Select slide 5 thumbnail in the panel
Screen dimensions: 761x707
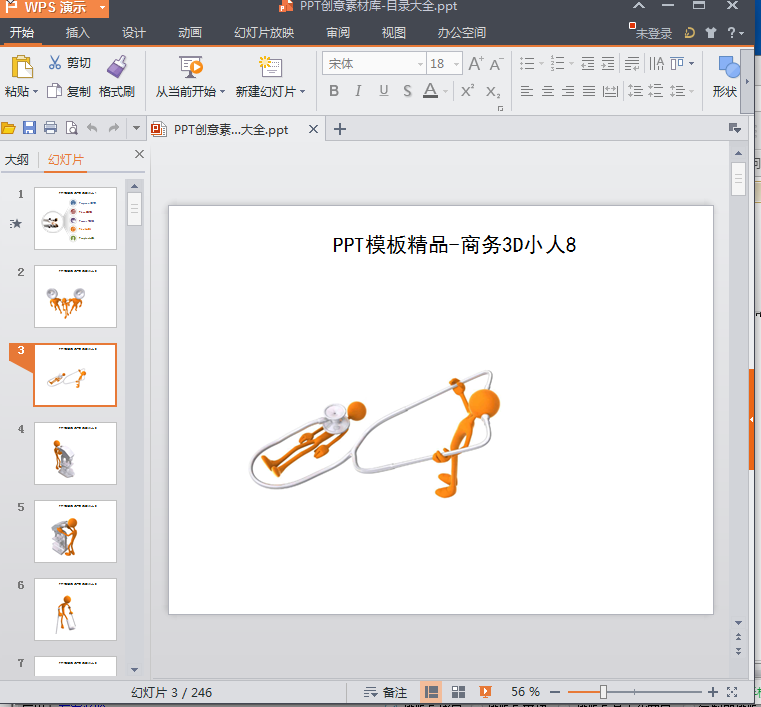tap(75, 531)
